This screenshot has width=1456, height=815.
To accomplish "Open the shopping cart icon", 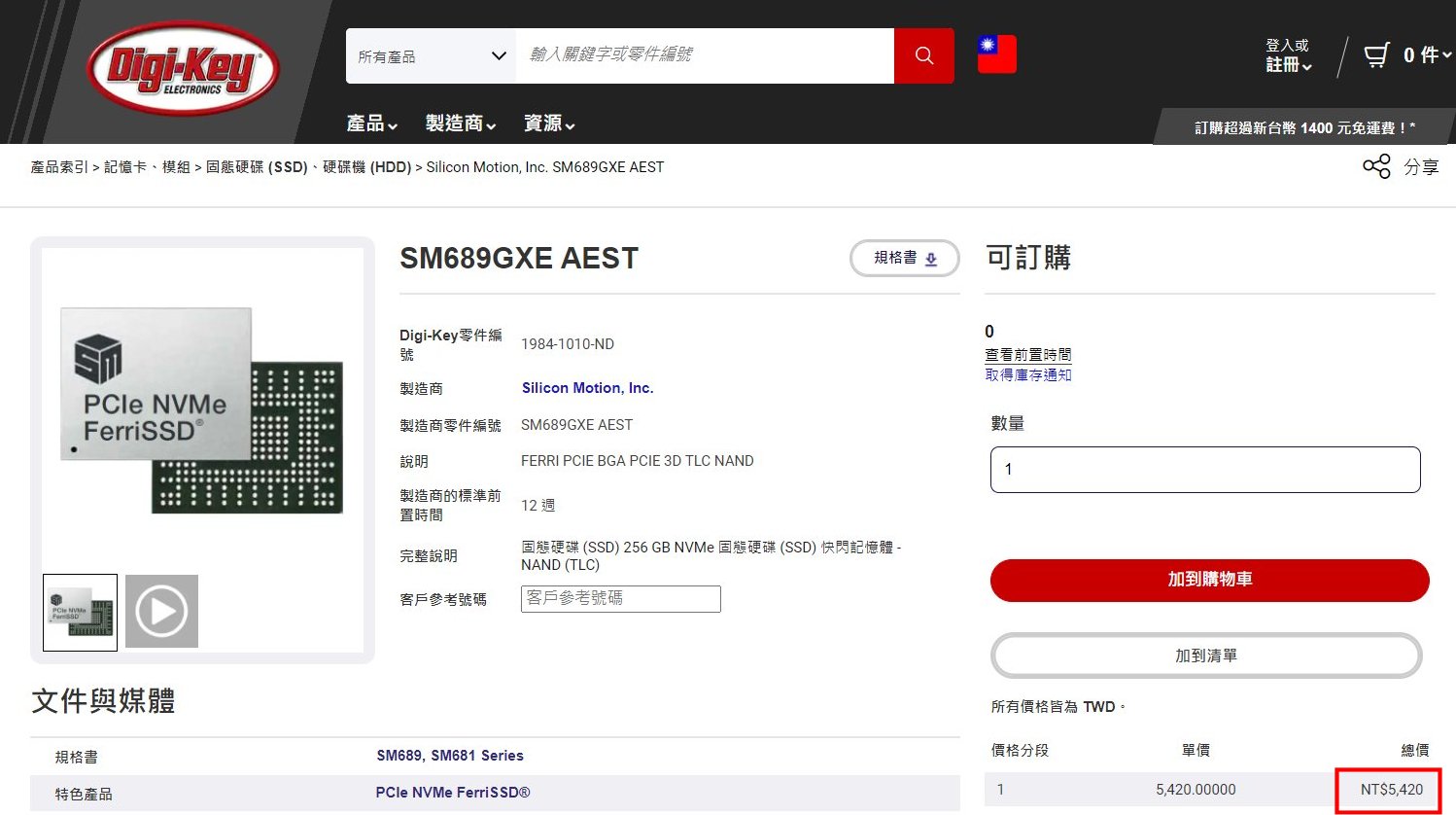I will click(1376, 55).
